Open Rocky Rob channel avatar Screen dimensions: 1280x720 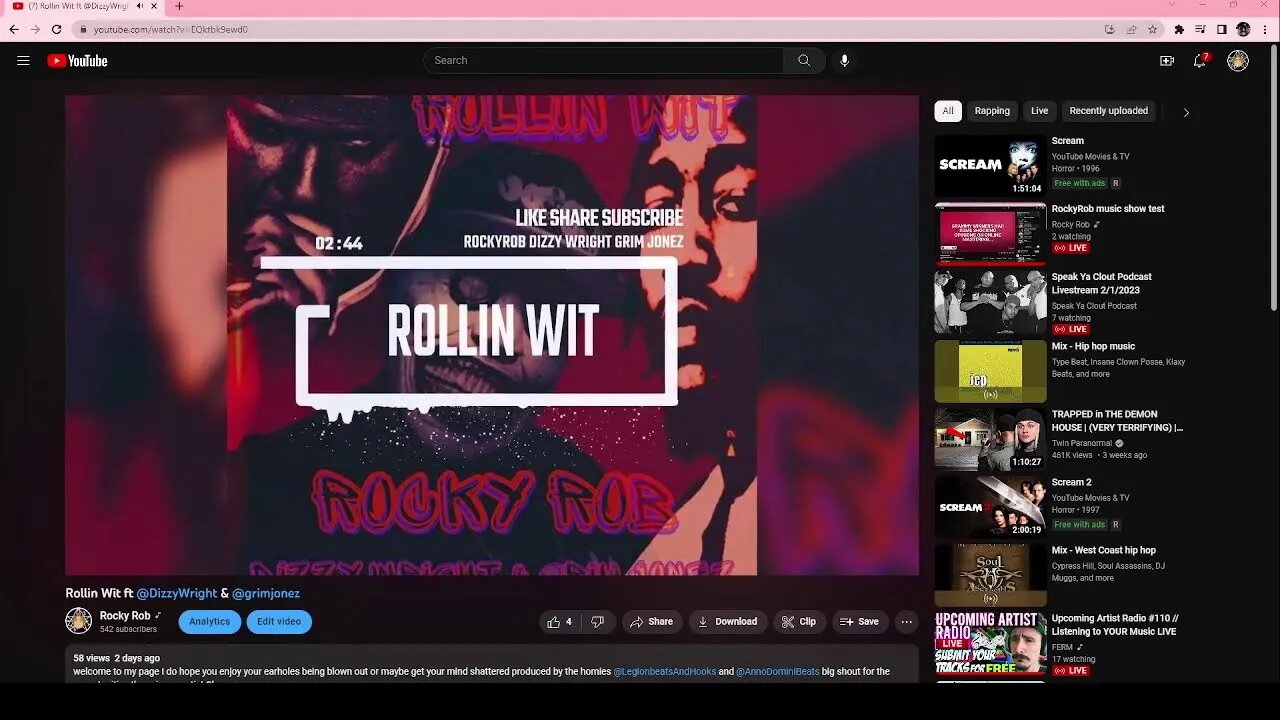click(79, 621)
